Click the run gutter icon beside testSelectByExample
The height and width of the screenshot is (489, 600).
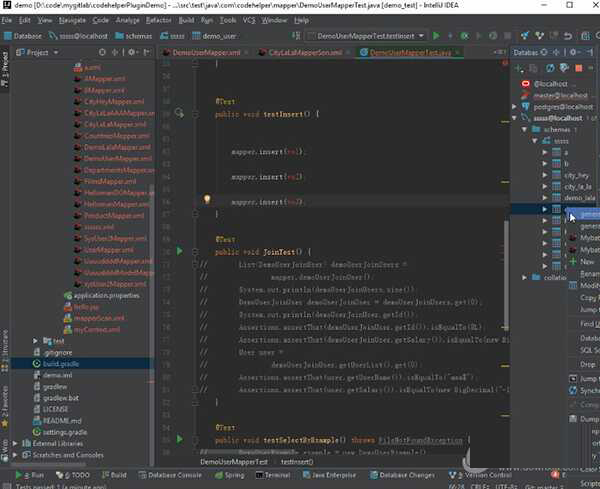pyautogui.click(x=180, y=440)
